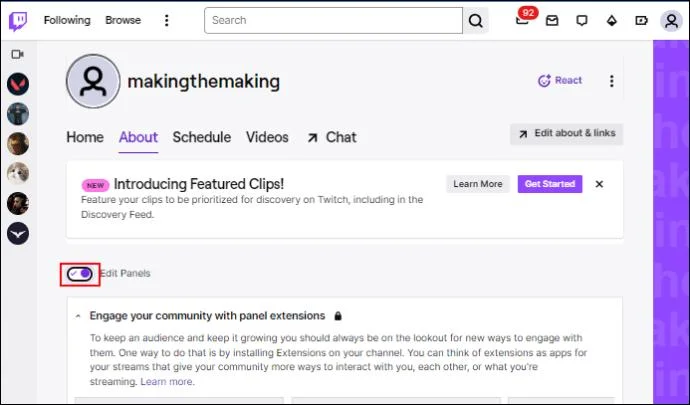The width and height of the screenshot is (690, 405).
Task: Open the Chat pop-out tab
Action: tap(332, 137)
